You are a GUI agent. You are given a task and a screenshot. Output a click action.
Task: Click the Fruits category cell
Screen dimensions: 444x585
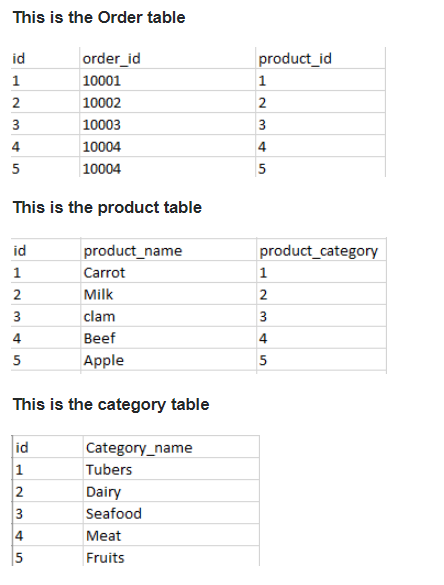coord(171,557)
